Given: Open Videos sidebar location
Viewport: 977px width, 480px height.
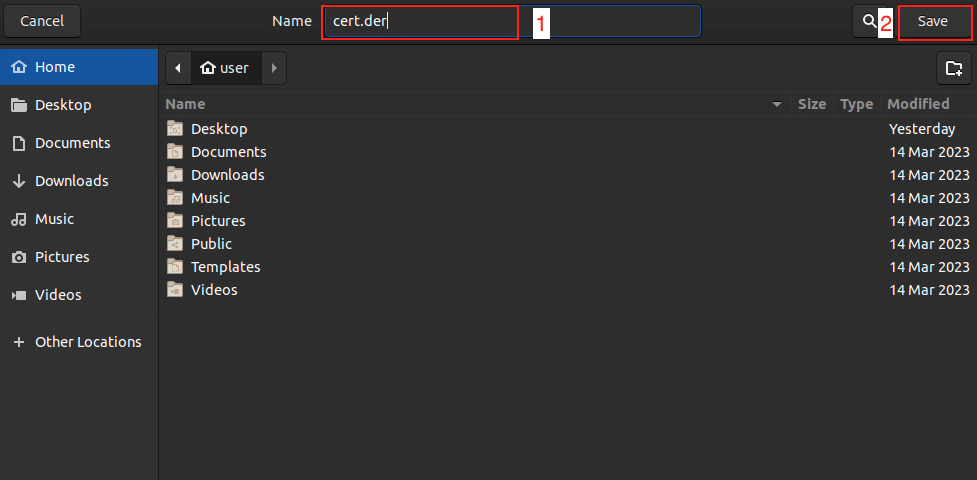Looking at the screenshot, I should tap(58, 295).
